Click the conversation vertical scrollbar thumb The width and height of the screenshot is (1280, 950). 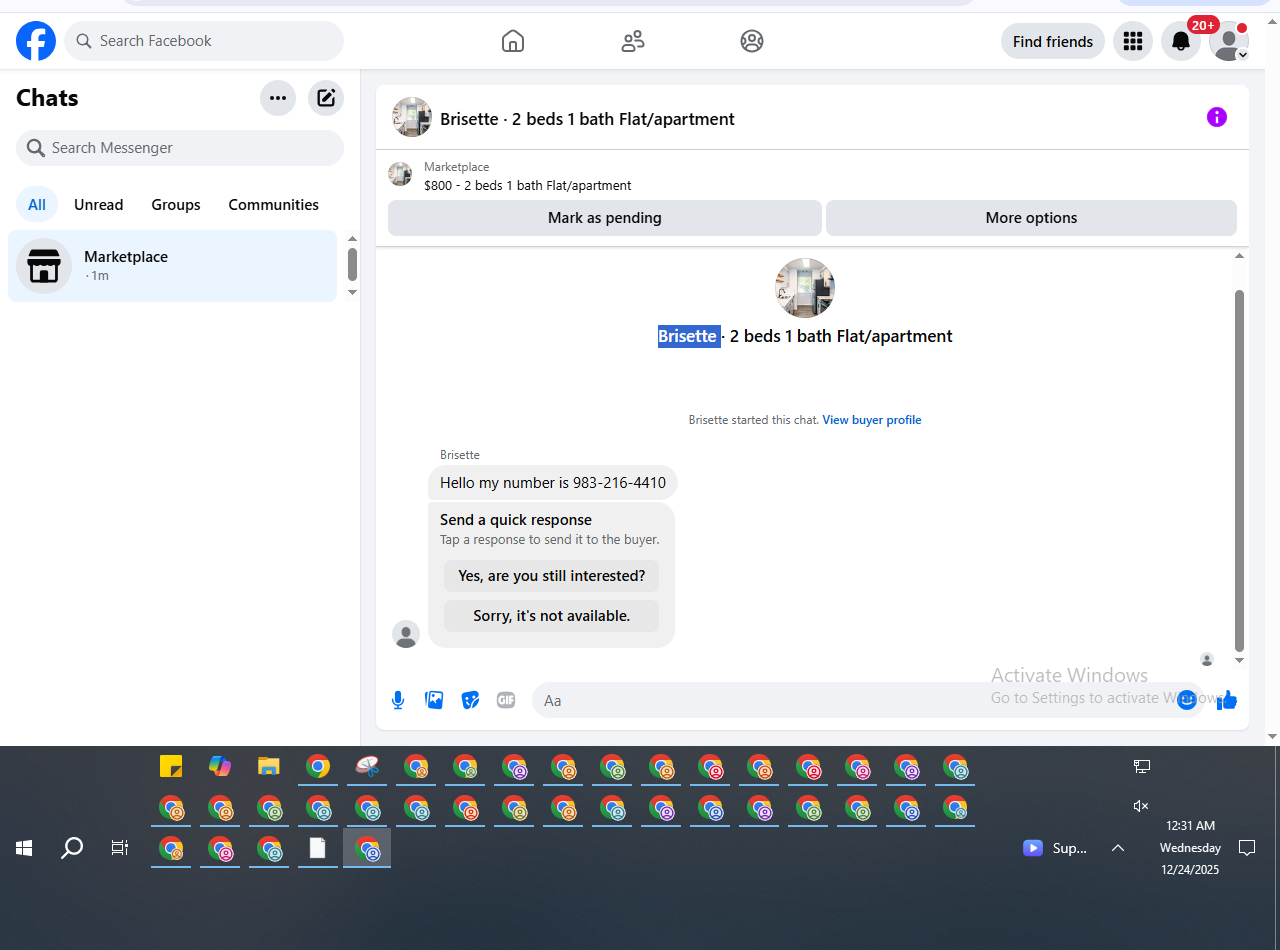click(x=1240, y=470)
